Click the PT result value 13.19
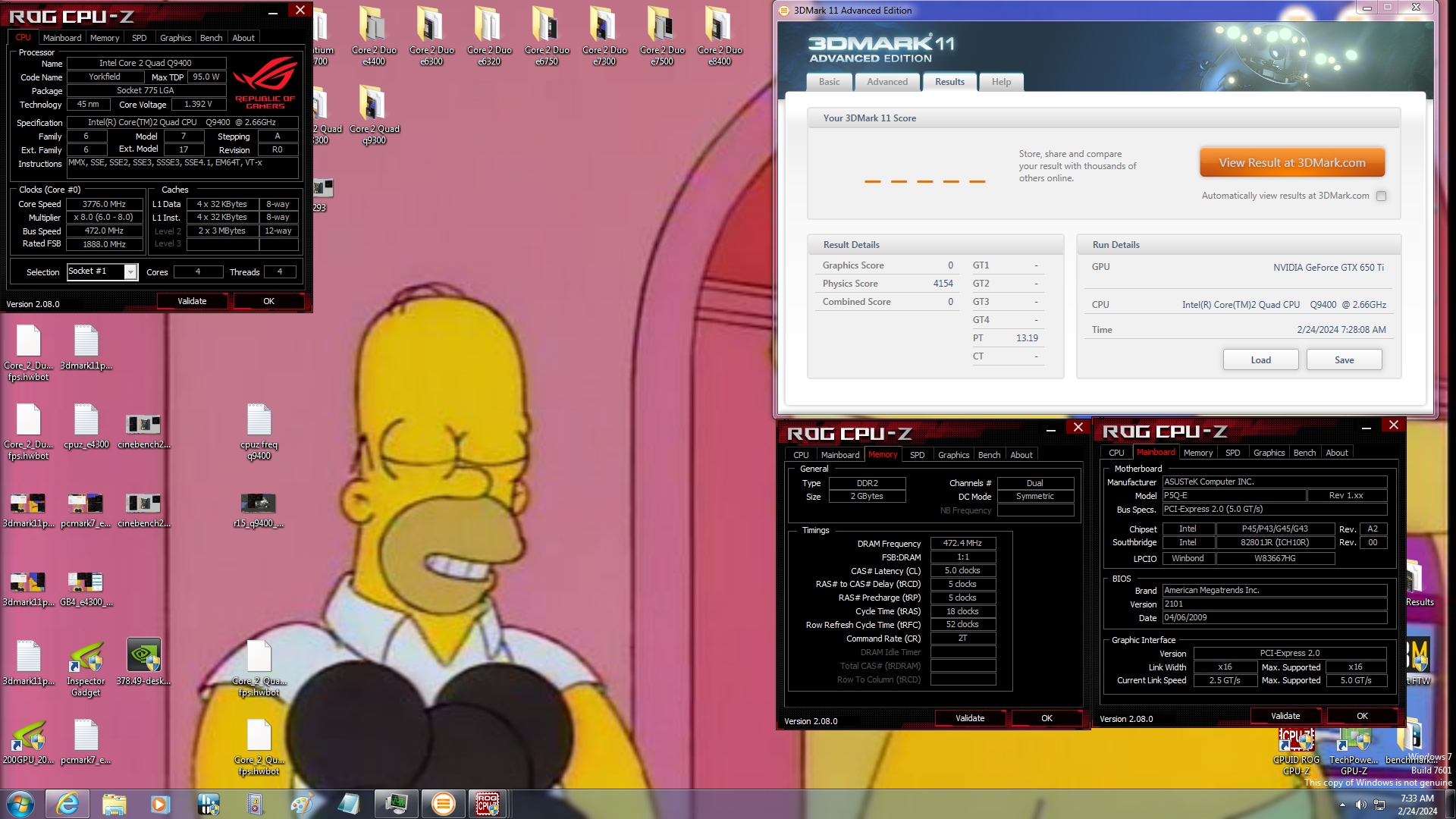The image size is (1456, 819). (x=1027, y=338)
